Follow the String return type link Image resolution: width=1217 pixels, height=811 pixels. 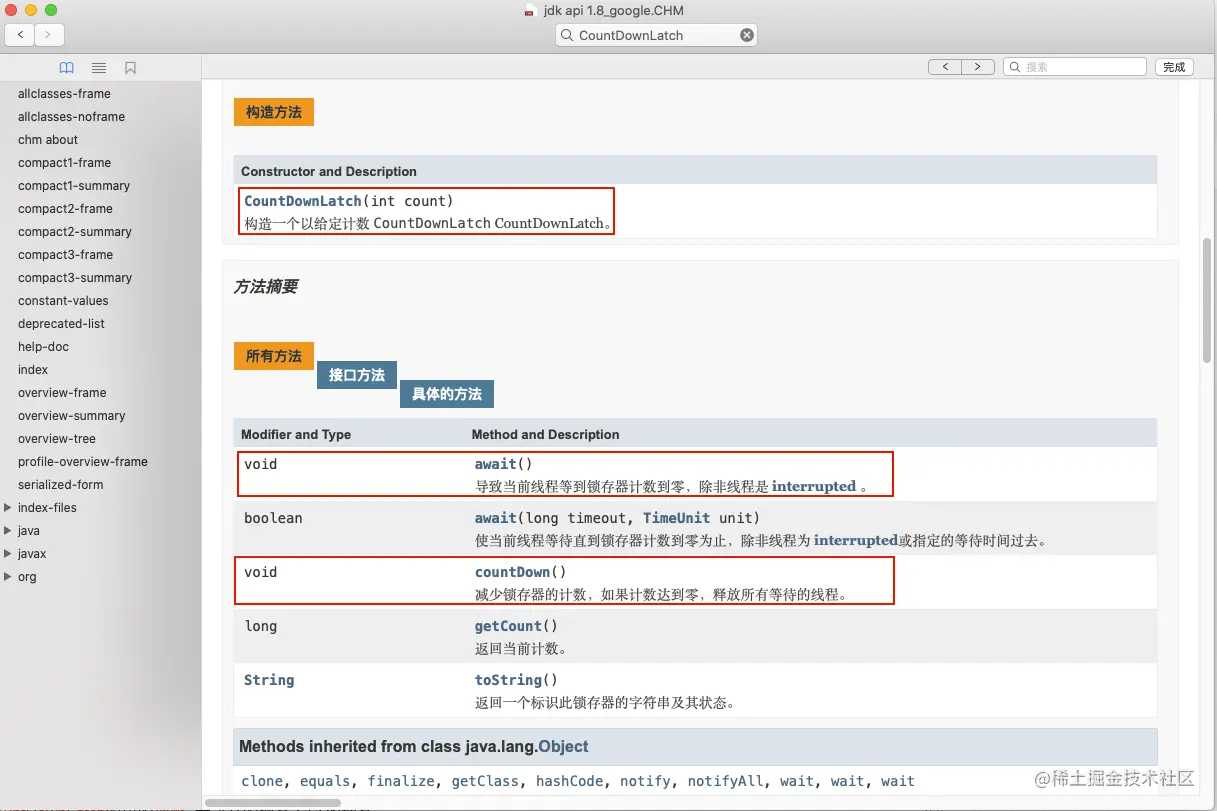(269, 680)
